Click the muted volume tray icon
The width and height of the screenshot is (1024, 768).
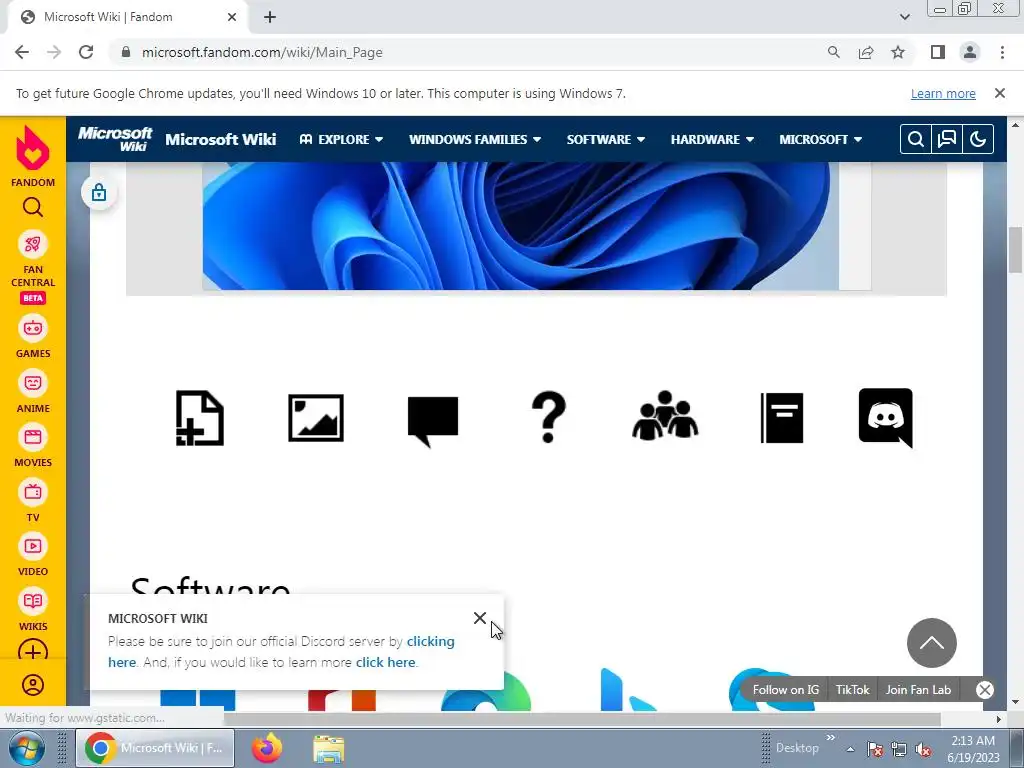click(923, 750)
